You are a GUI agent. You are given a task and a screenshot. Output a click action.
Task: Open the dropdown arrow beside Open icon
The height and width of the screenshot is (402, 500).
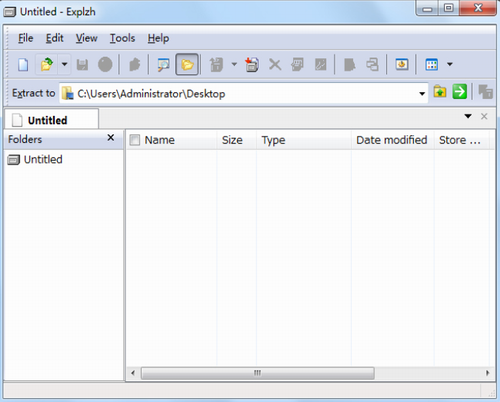tap(64, 64)
